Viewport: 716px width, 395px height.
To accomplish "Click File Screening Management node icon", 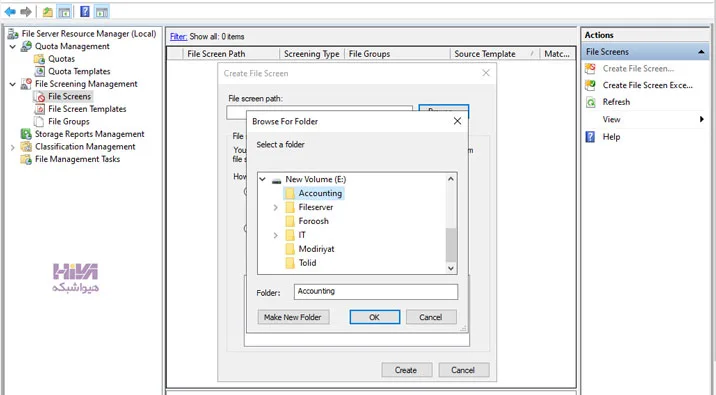I will pos(26,84).
